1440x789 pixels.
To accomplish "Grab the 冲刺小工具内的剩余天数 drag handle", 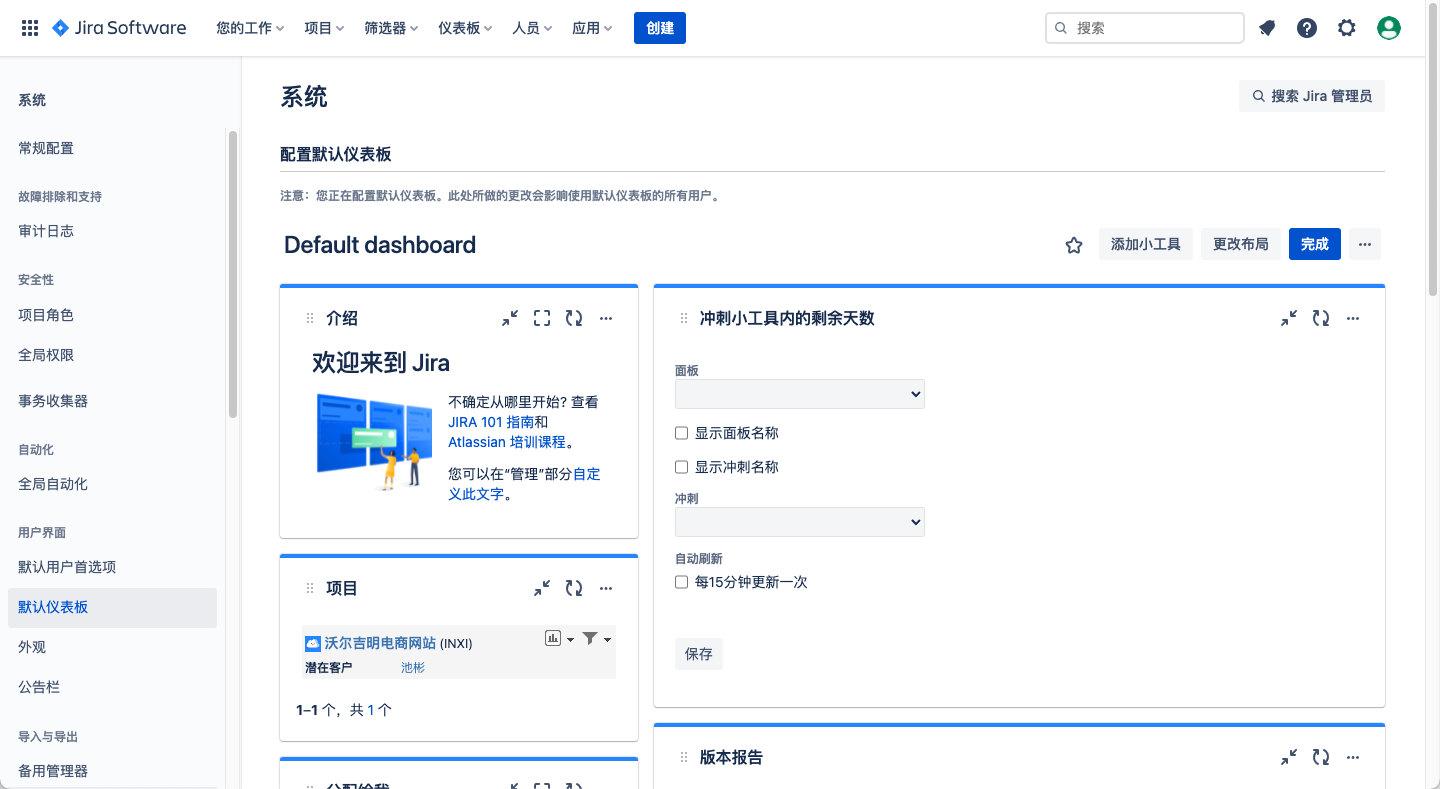I will click(684, 318).
